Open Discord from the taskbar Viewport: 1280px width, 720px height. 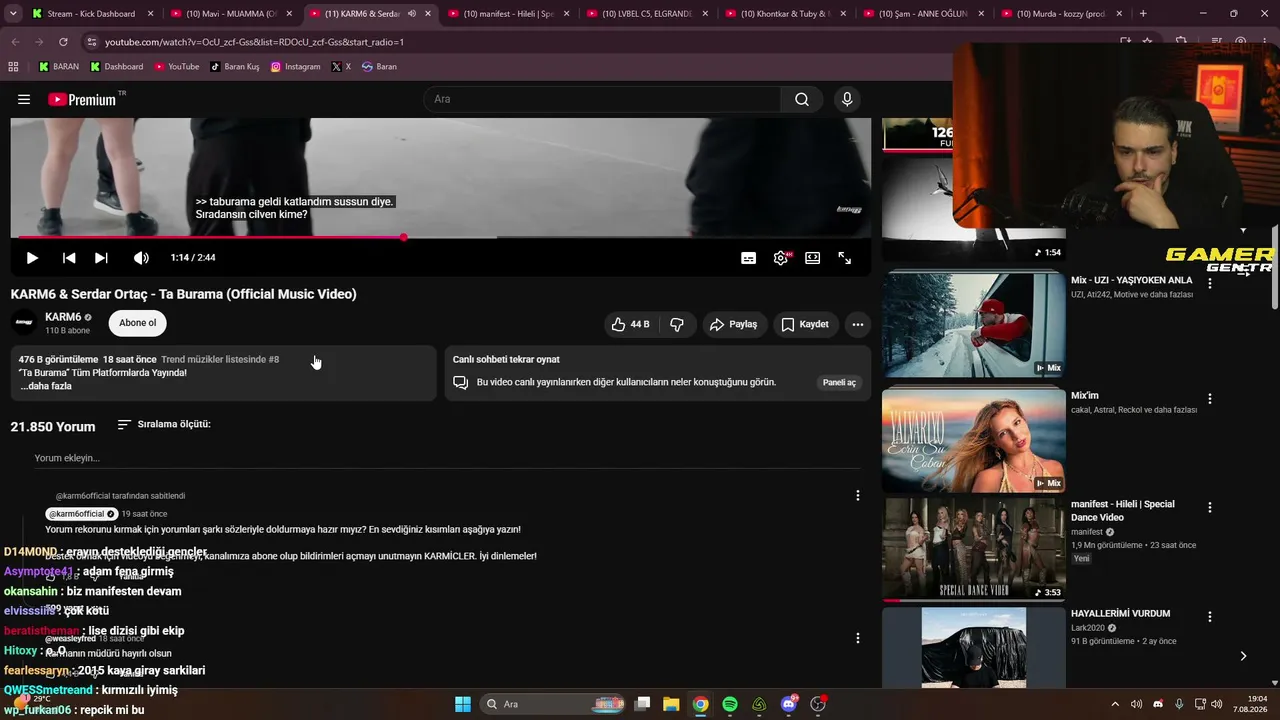pos(789,704)
